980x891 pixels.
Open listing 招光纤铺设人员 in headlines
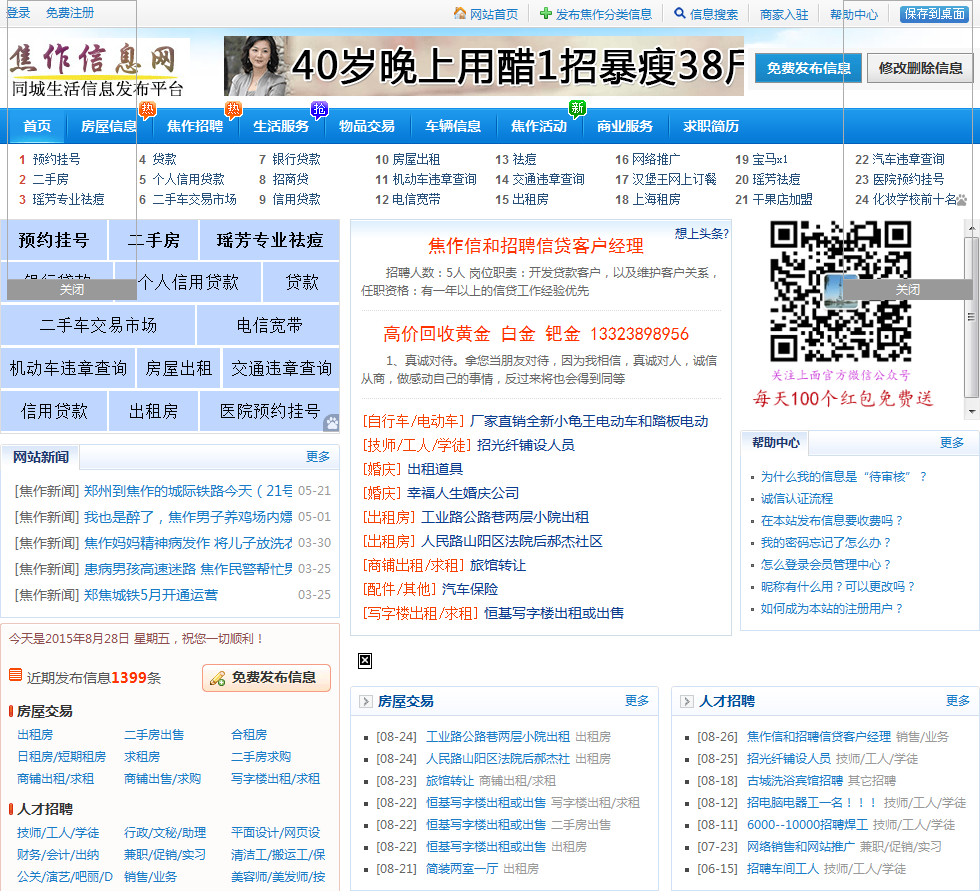pyautogui.click(x=526, y=445)
